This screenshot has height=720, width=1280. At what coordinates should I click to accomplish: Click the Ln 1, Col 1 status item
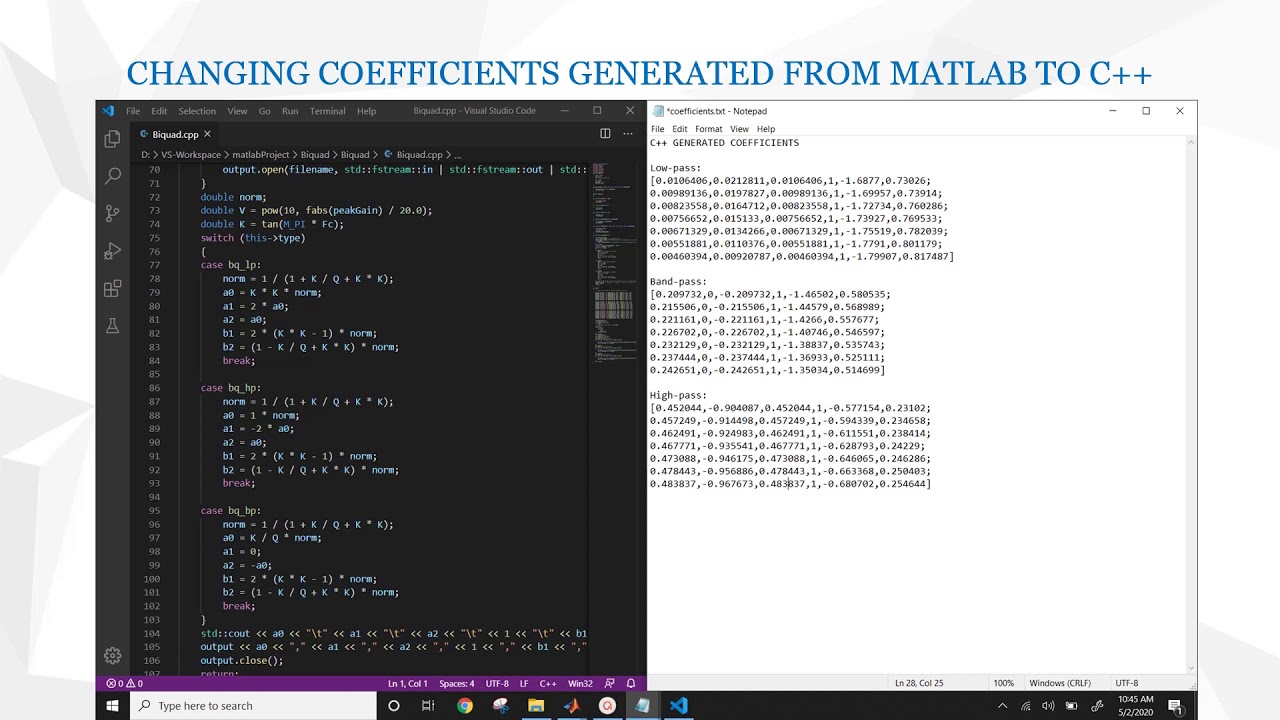pos(407,683)
